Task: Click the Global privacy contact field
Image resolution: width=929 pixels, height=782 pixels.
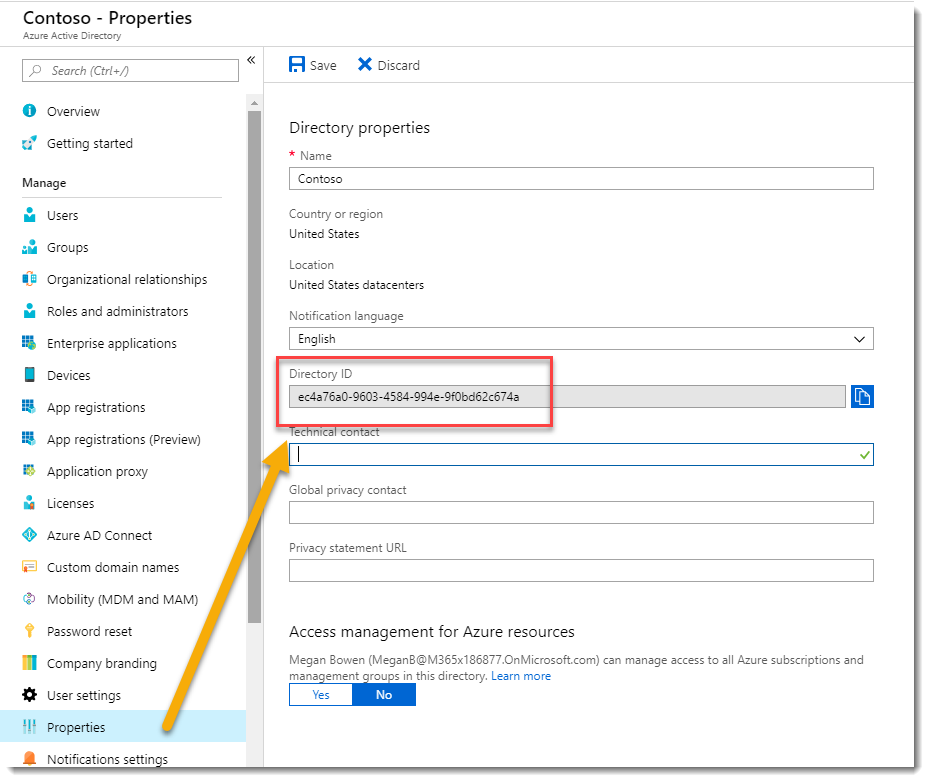Action: coord(581,512)
